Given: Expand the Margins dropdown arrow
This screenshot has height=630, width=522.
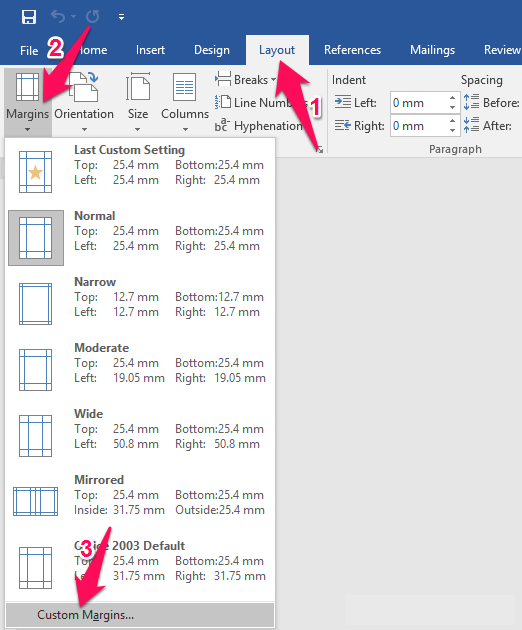Looking at the screenshot, I should tap(27, 129).
